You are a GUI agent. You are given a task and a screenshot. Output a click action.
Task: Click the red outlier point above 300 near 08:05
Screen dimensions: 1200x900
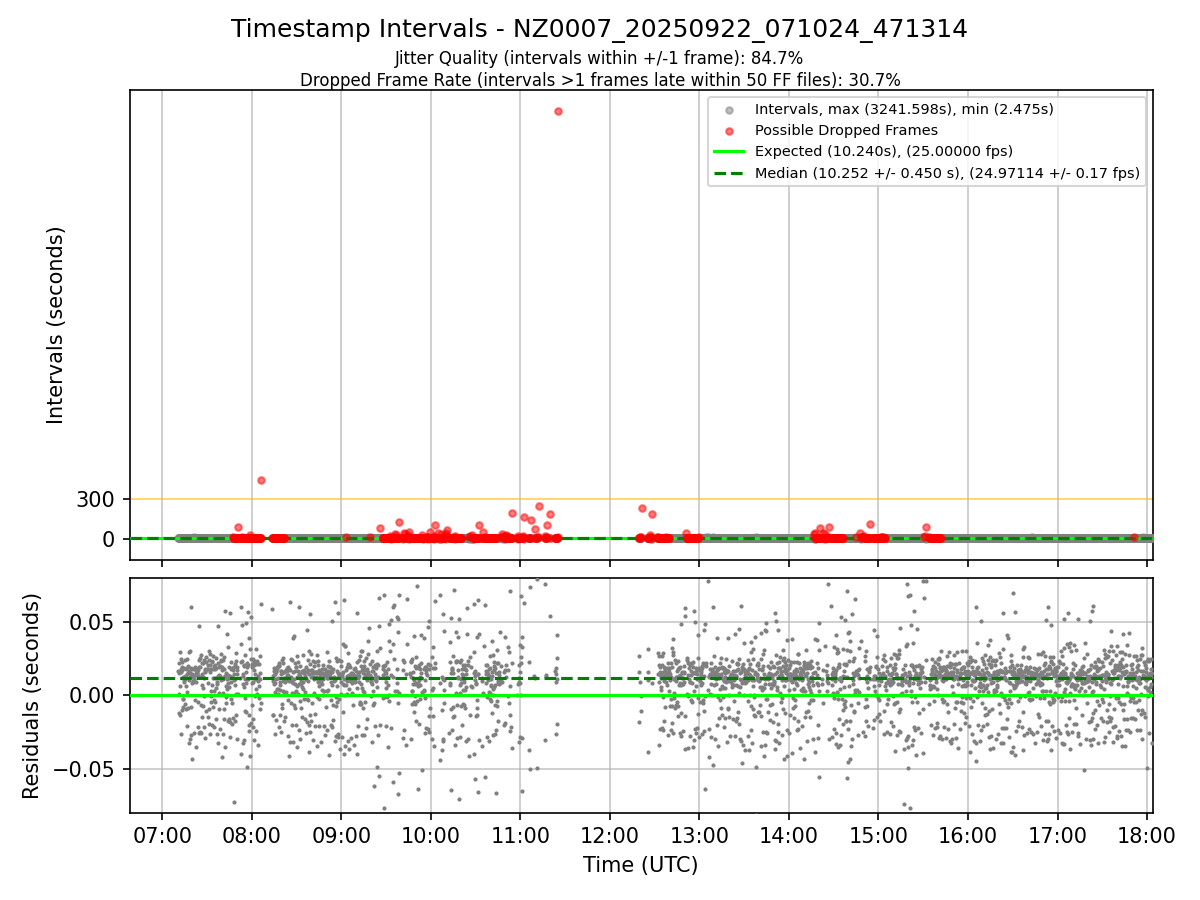click(261, 480)
